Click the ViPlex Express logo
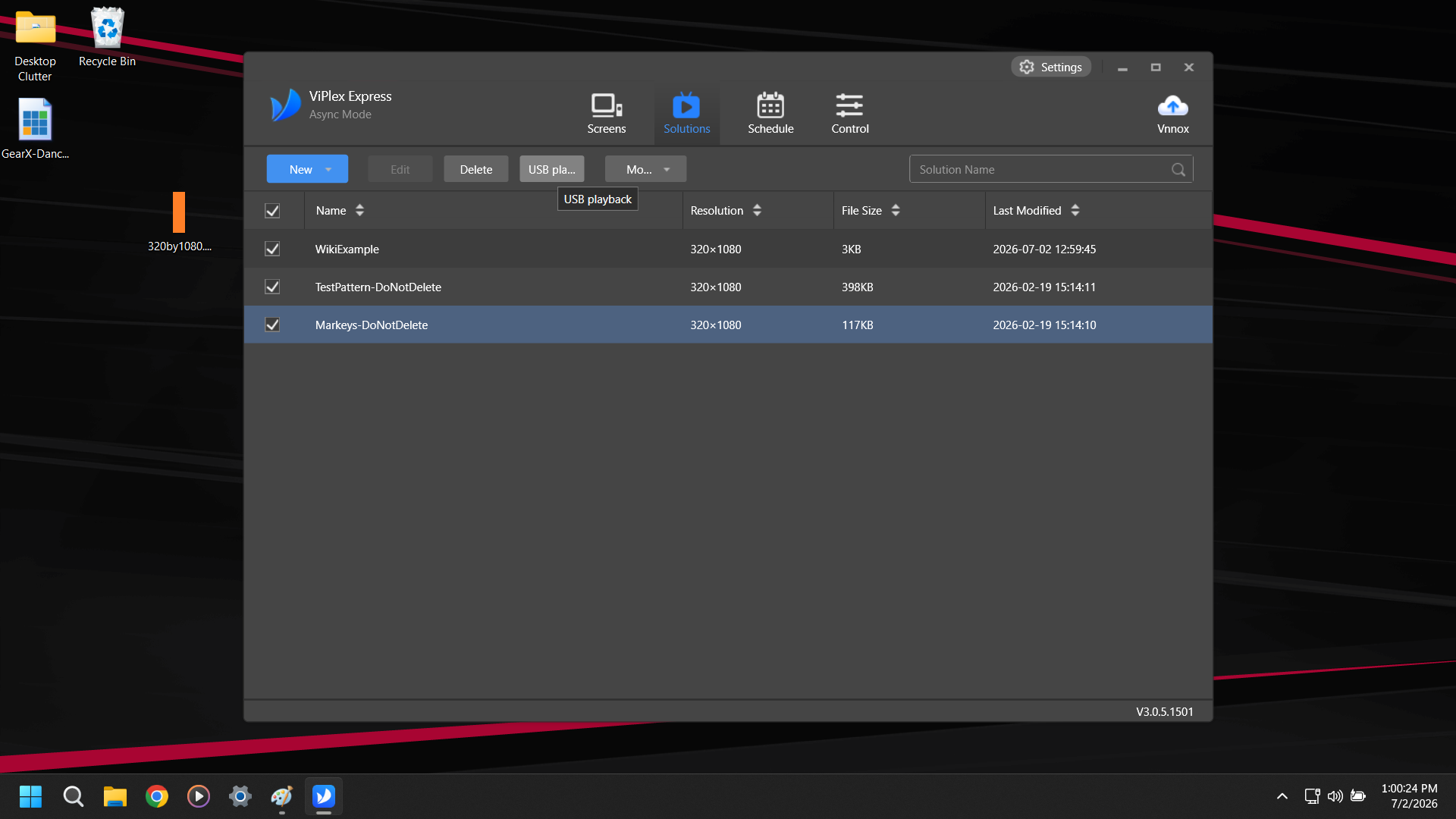Viewport: 1456px width, 819px height. click(285, 105)
